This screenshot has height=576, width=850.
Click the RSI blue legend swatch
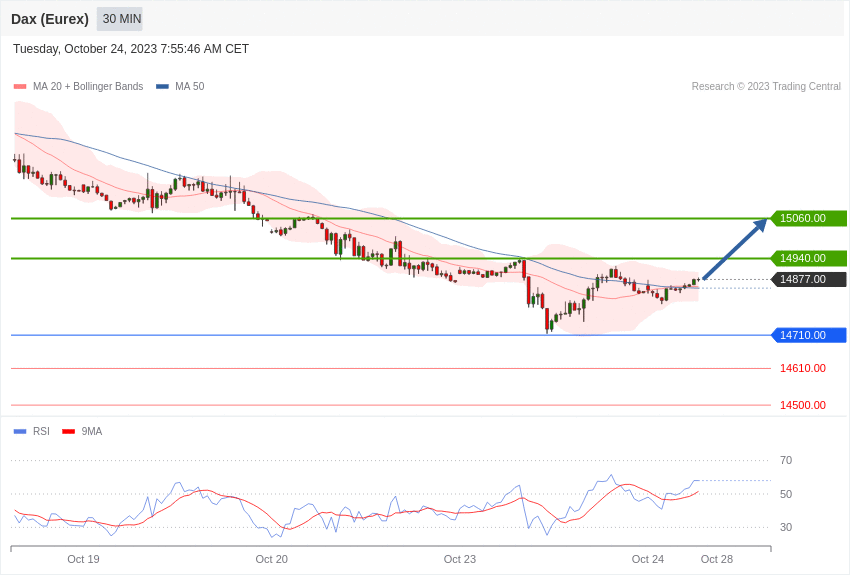pos(20,431)
